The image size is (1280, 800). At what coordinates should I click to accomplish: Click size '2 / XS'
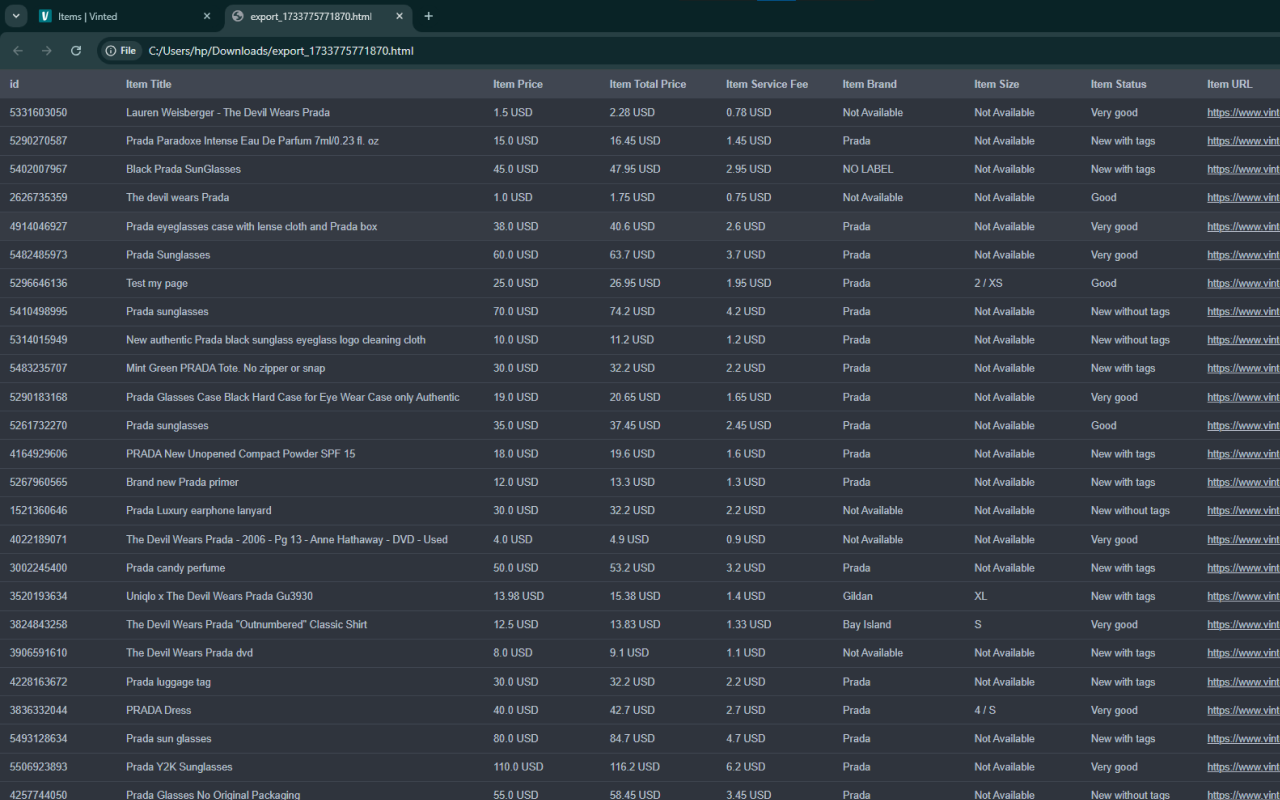[988, 283]
